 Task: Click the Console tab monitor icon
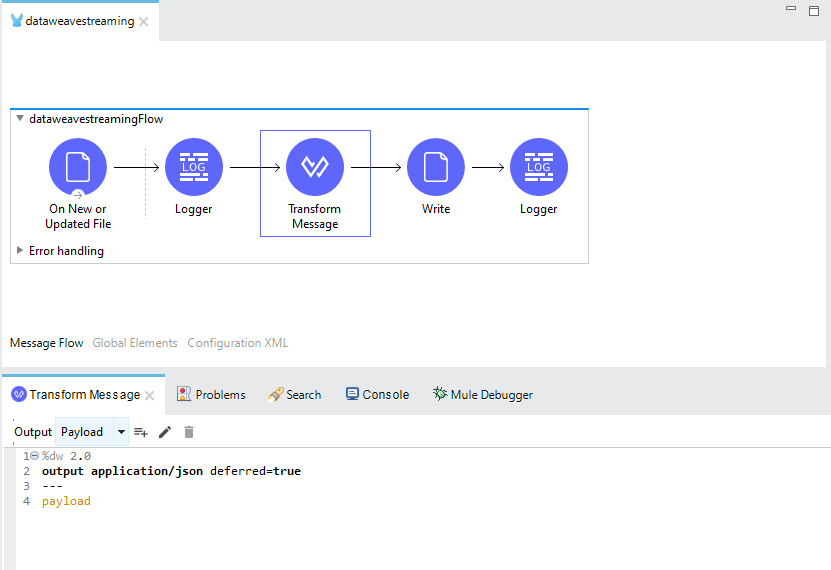pos(352,394)
